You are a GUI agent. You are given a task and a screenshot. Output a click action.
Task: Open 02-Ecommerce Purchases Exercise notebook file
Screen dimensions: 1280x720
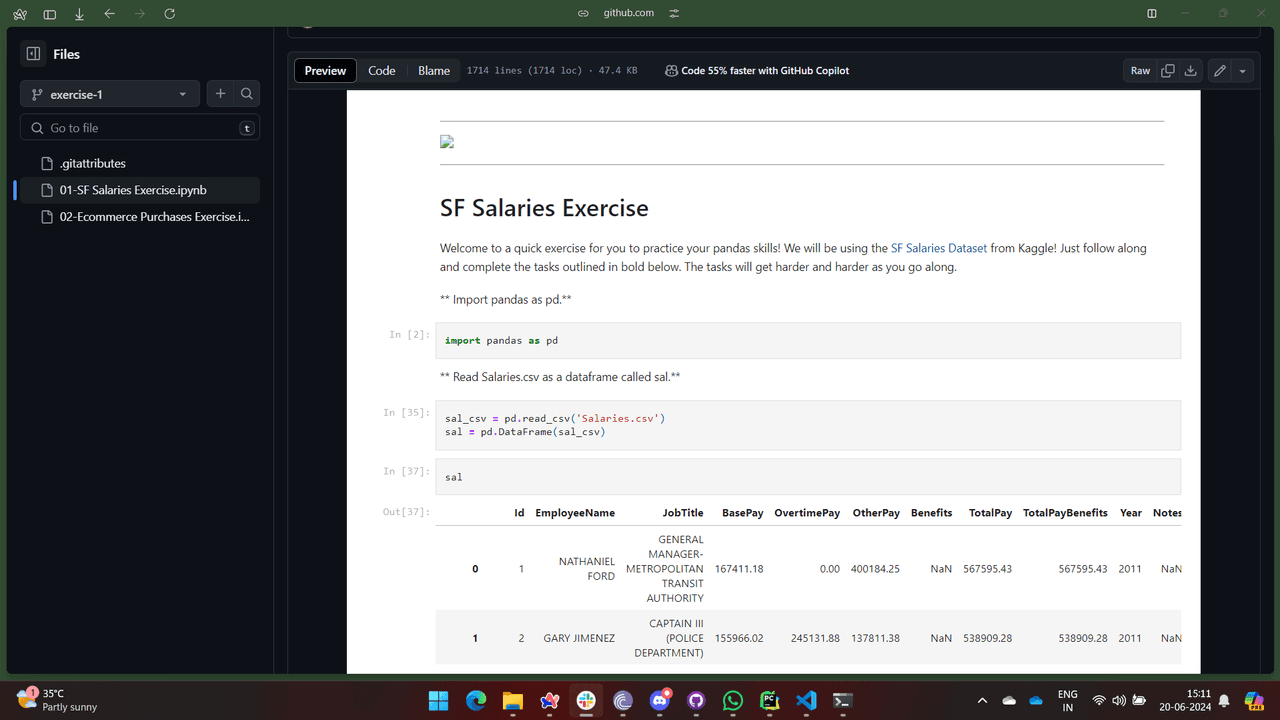tap(154, 217)
